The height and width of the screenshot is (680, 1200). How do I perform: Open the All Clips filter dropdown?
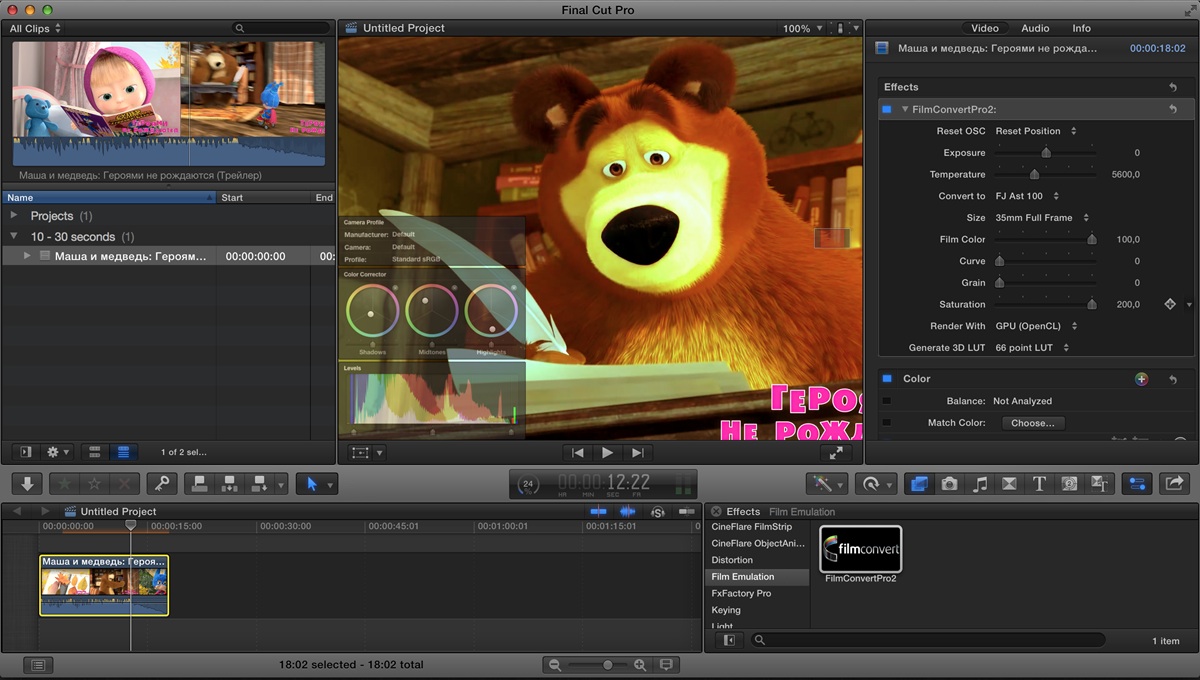tap(36, 28)
